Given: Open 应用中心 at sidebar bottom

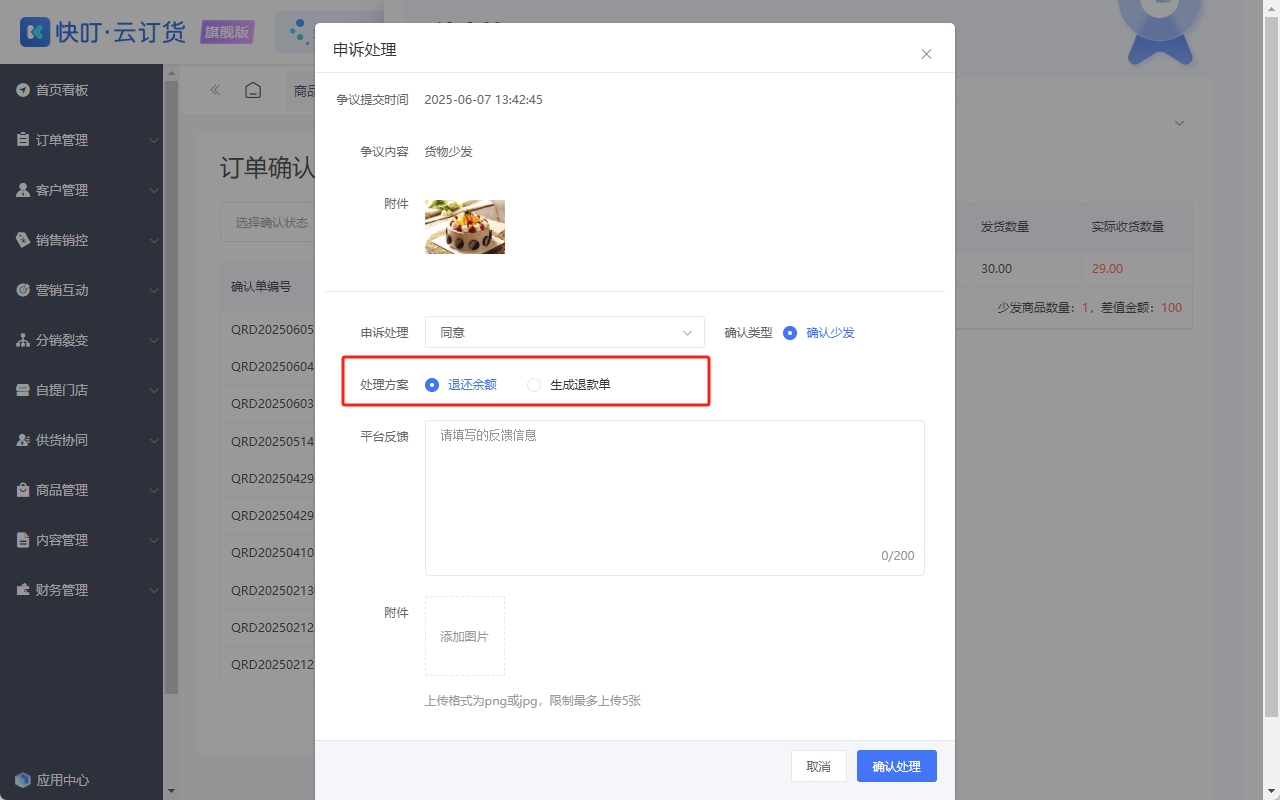Looking at the screenshot, I should 81,780.
